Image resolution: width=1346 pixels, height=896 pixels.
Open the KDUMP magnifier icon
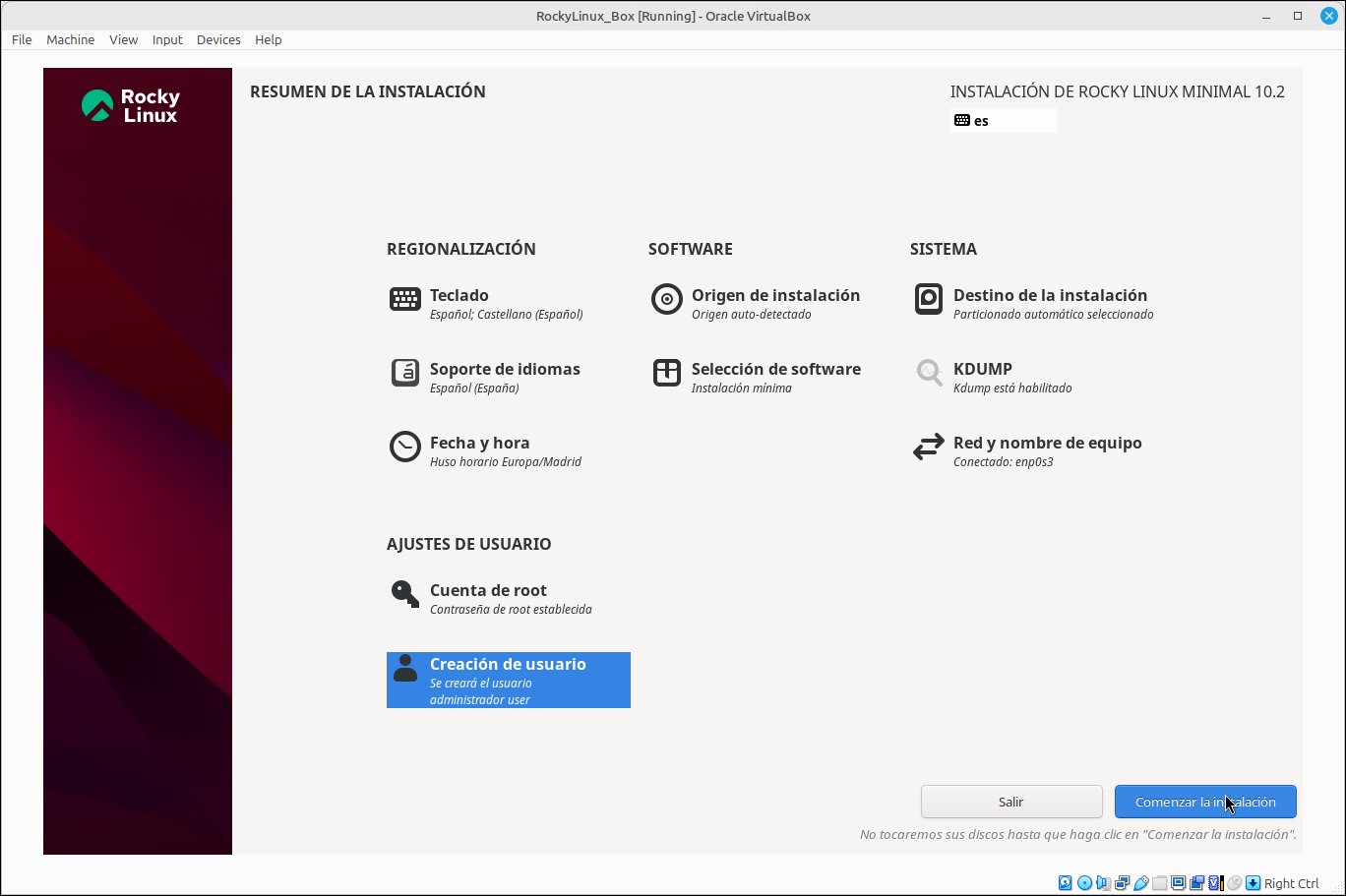pyautogui.click(x=929, y=373)
